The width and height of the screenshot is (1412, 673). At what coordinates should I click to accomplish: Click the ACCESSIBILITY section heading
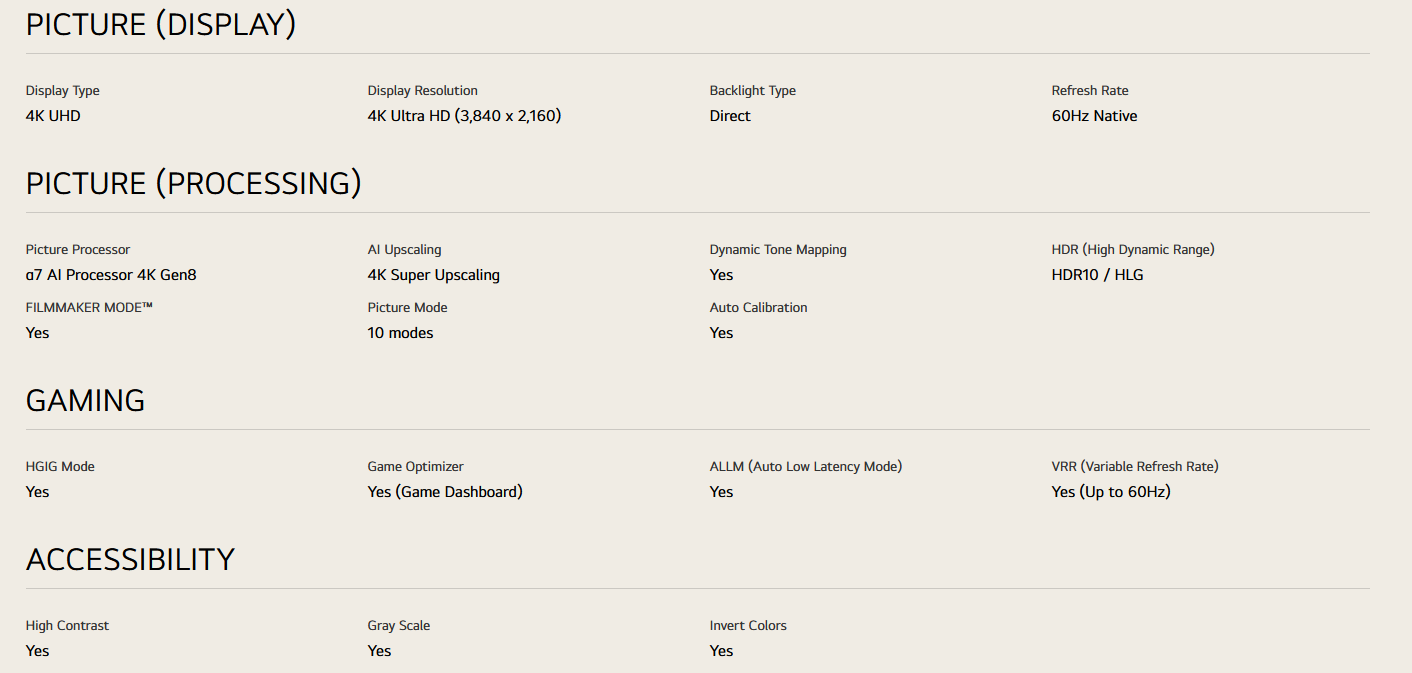[x=130, y=560]
